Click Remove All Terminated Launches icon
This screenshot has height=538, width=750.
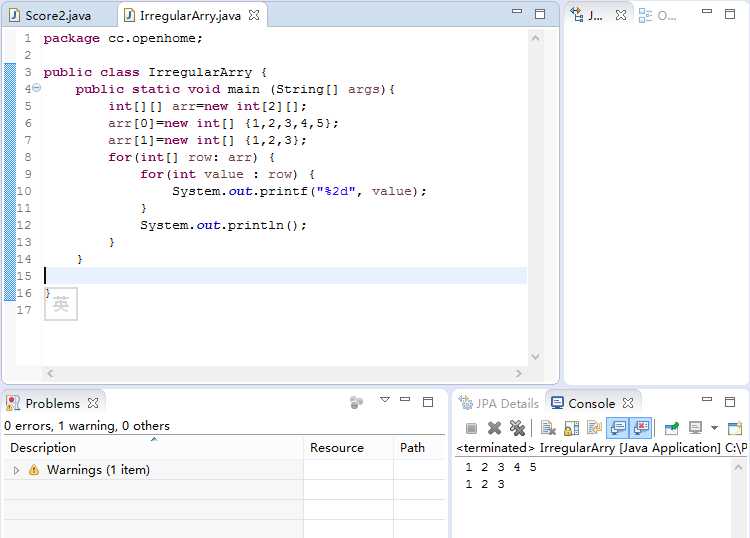point(518,428)
